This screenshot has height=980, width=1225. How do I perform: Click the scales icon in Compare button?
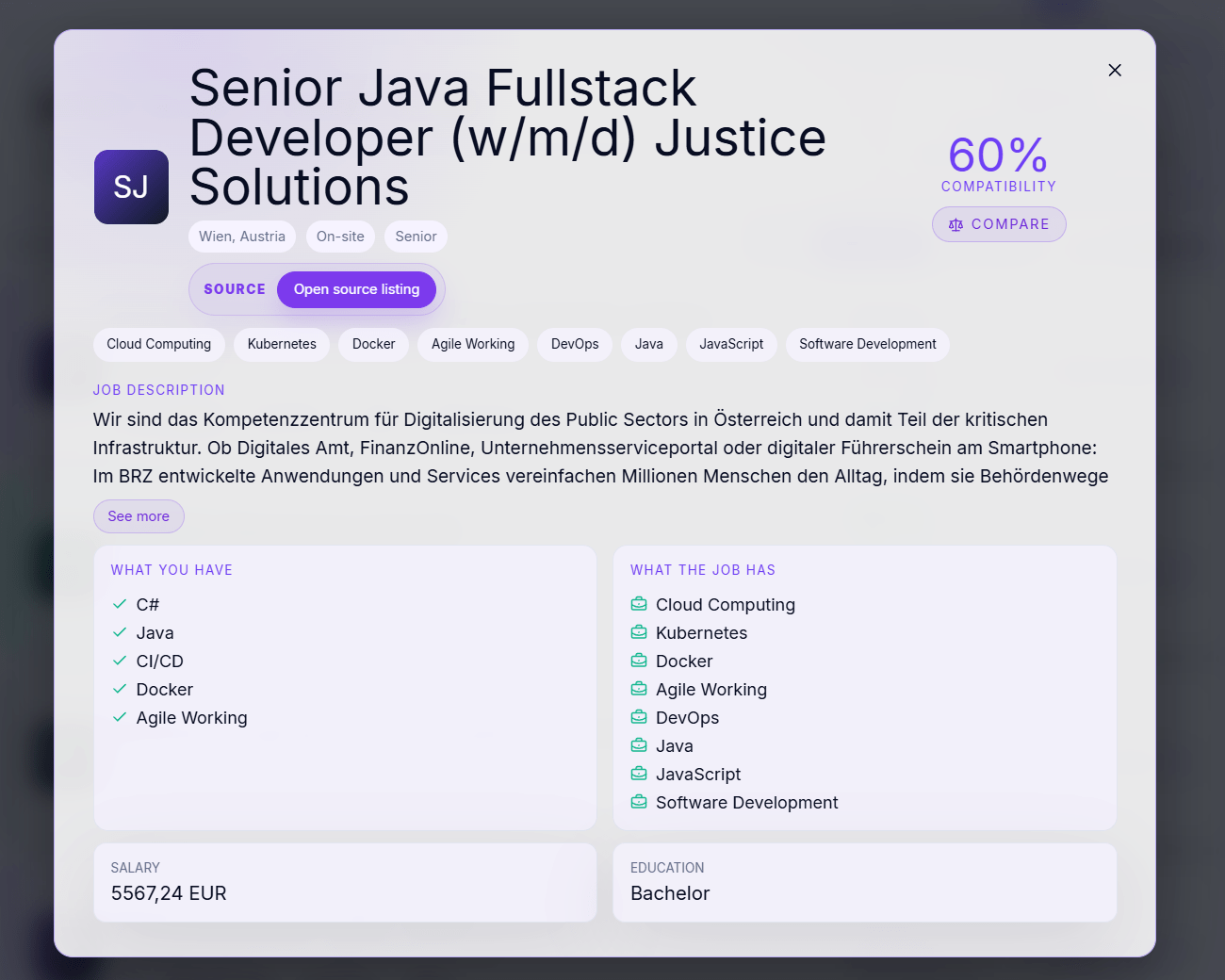[955, 225]
